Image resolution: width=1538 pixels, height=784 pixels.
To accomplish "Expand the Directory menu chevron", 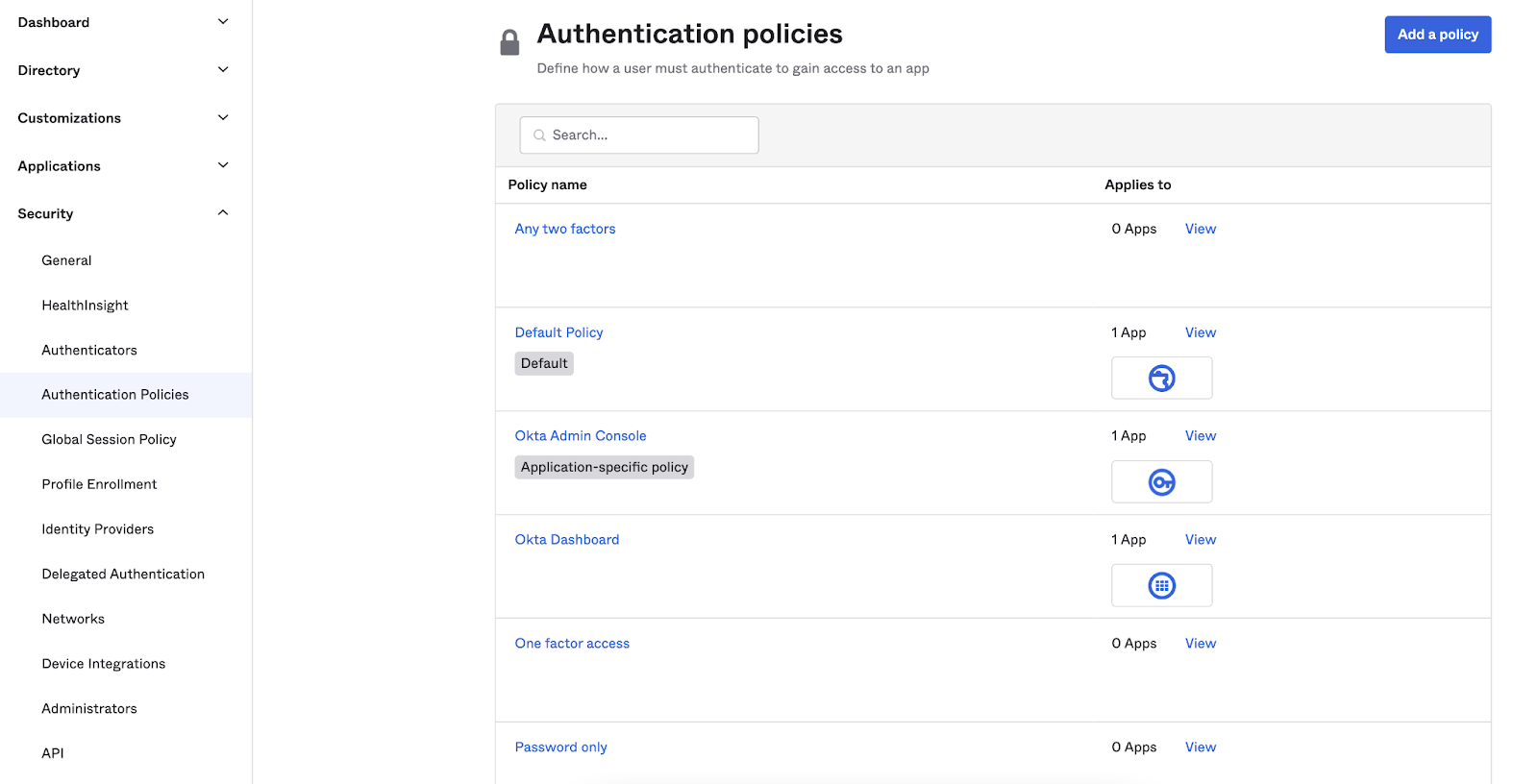I will 223,70.
